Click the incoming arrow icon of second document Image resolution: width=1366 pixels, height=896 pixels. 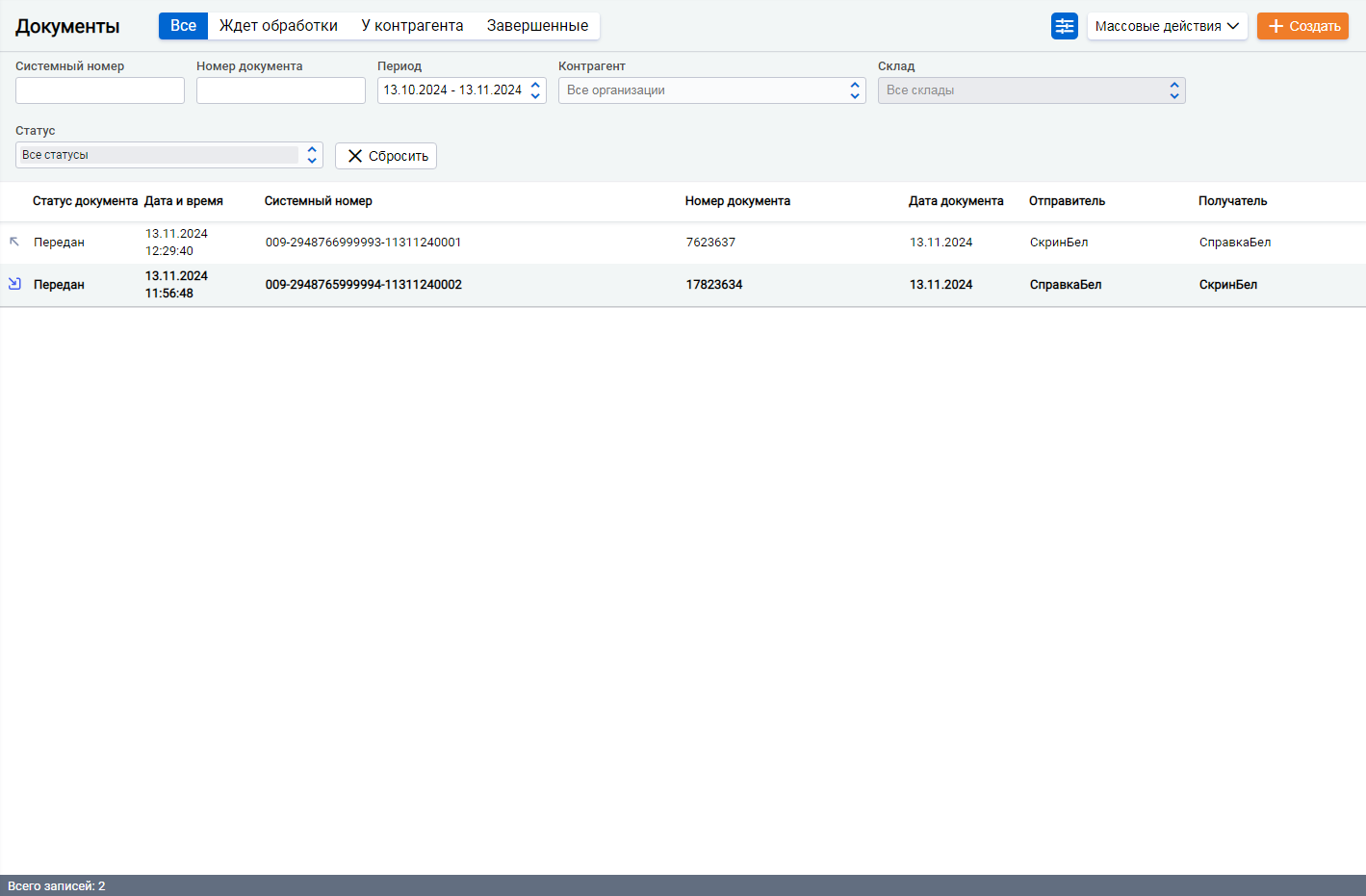(14, 284)
